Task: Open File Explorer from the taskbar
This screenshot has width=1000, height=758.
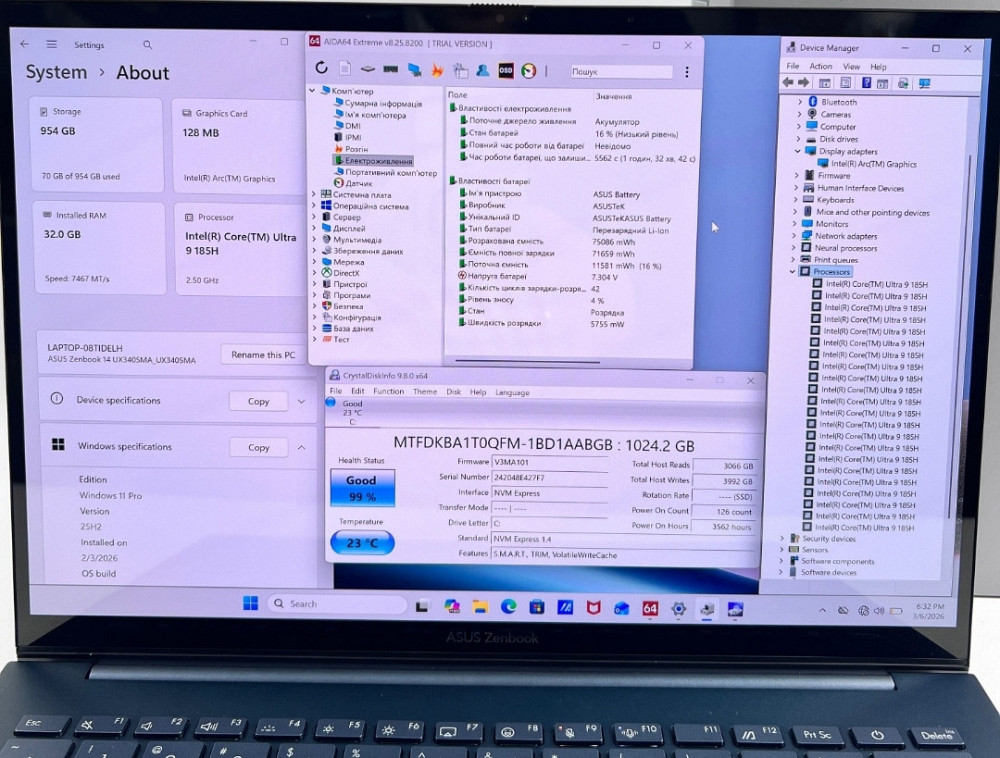Action: (x=480, y=607)
